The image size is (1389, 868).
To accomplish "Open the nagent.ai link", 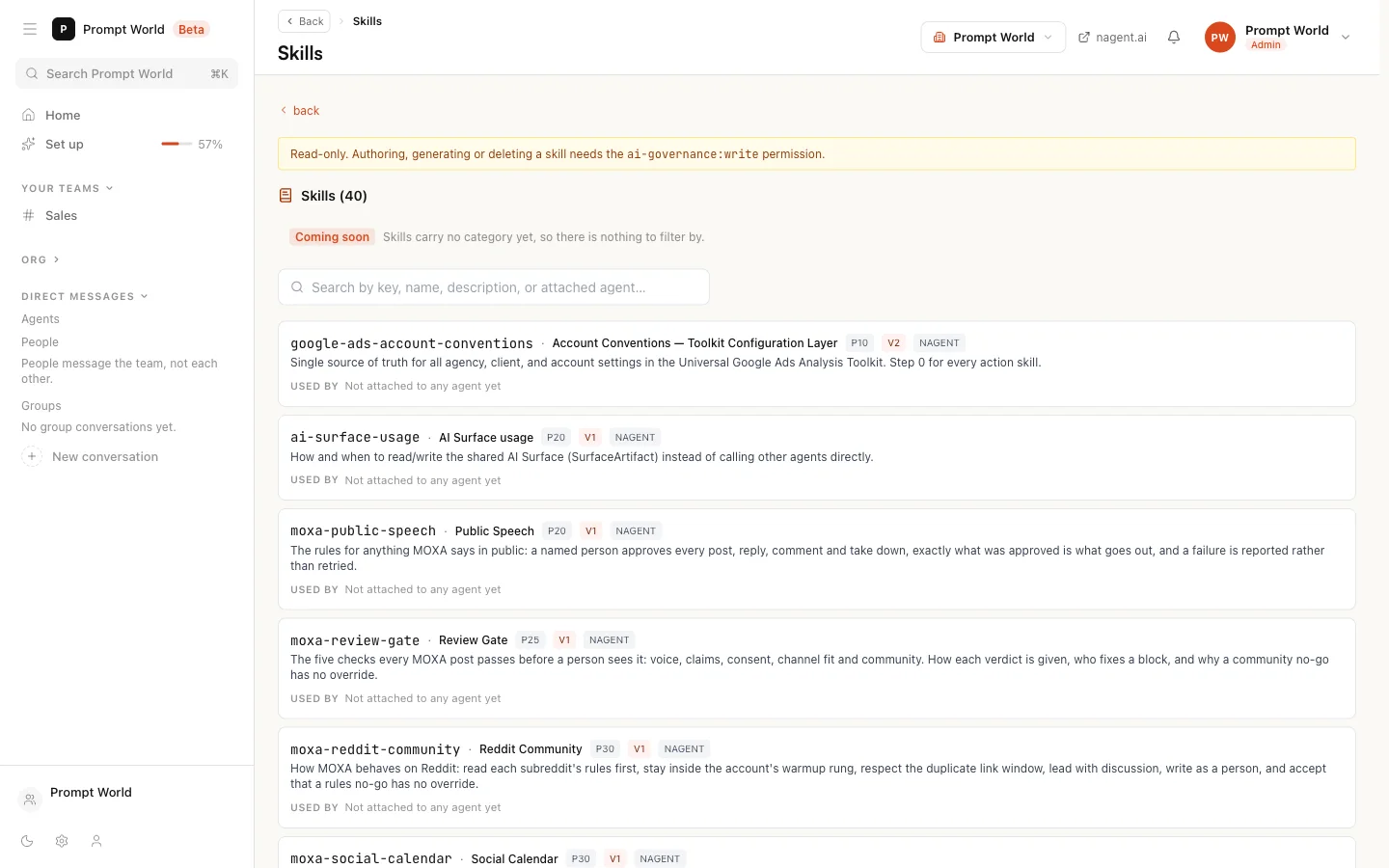I will pos(1121,38).
